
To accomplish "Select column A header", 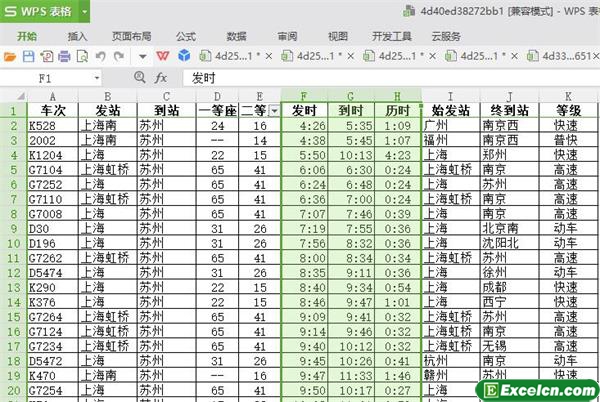I will [53, 96].
